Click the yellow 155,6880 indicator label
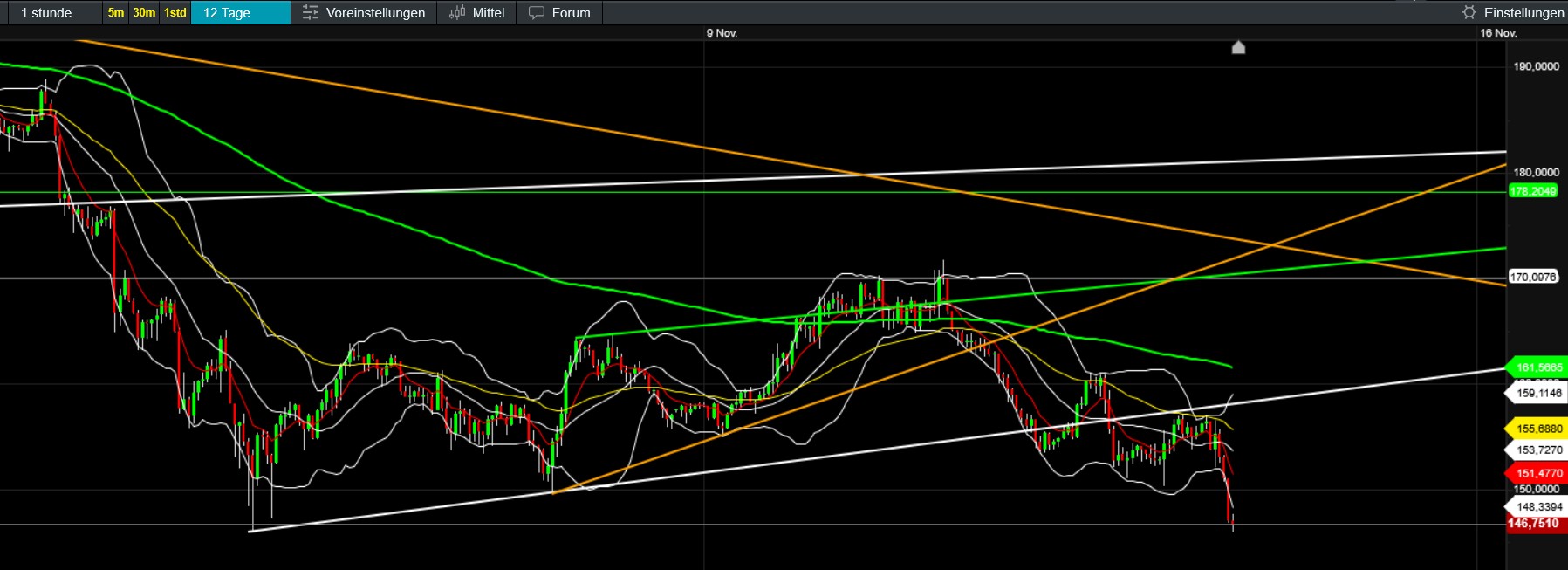This screenshot has height=570, width=1568. [1538, 429]
